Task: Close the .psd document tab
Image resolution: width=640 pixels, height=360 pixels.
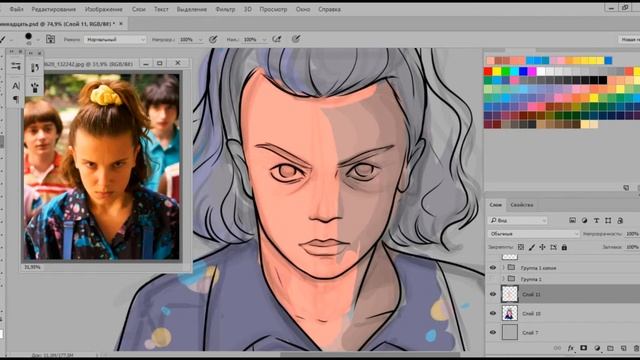Action: (121, 24)
